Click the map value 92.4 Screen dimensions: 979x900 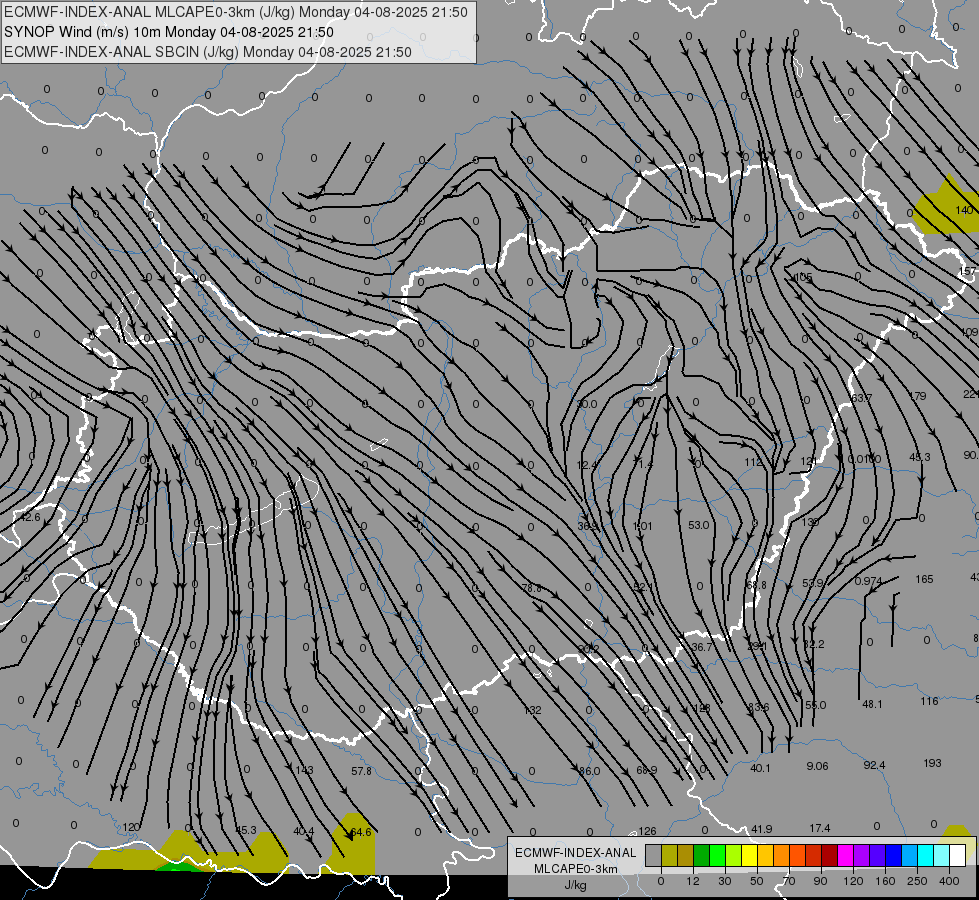(x=874, y=765)
